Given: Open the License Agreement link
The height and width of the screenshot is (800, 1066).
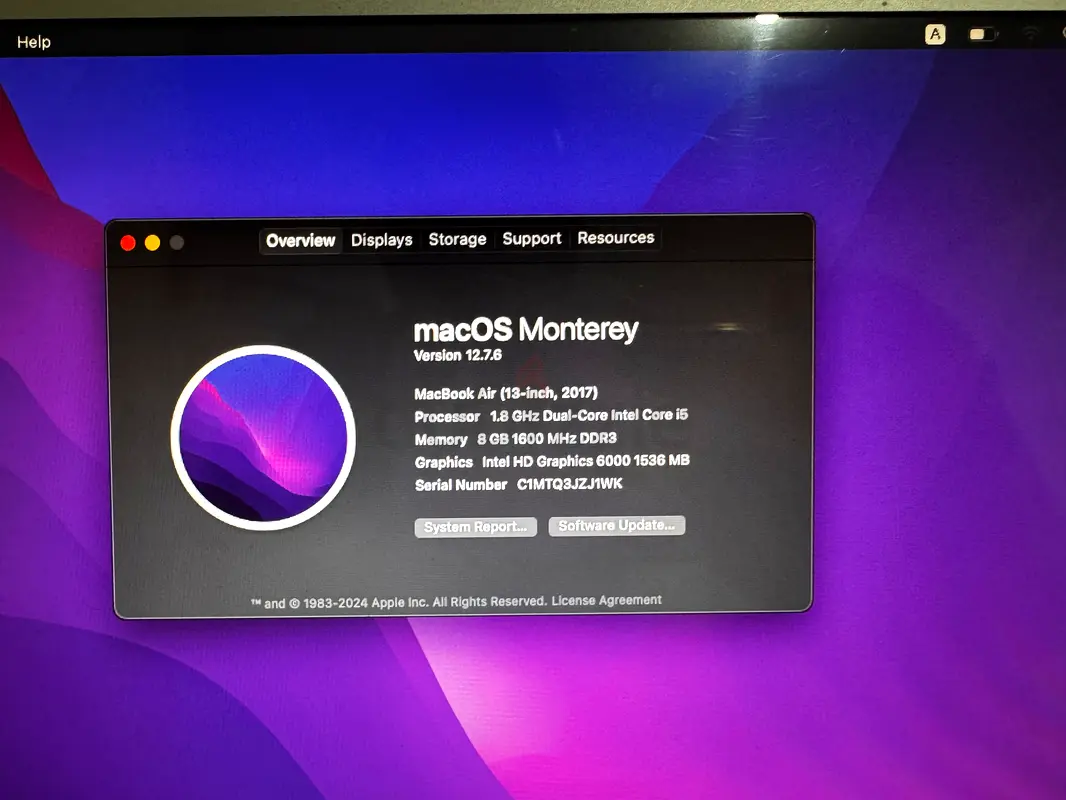Looking at the screenshot, I should [606, 600].
